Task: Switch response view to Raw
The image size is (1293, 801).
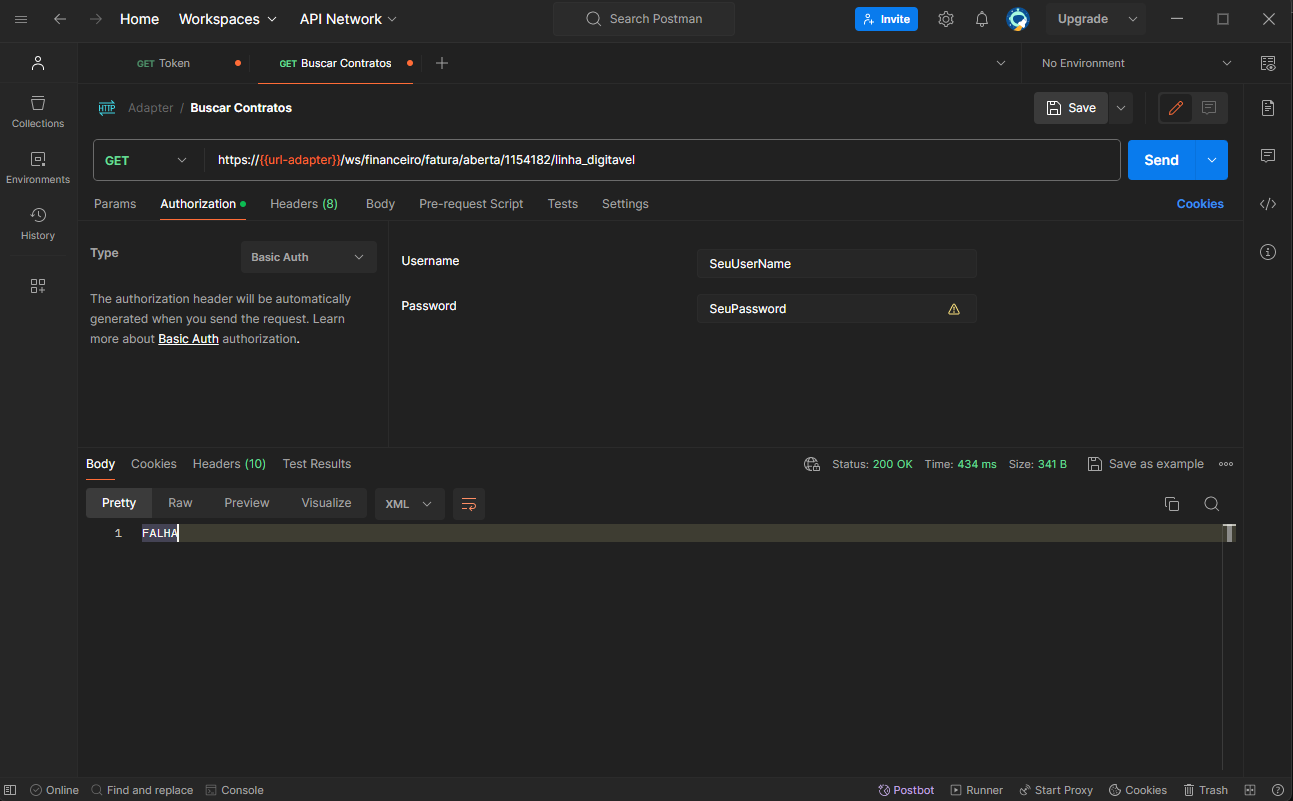Action: 180,503
